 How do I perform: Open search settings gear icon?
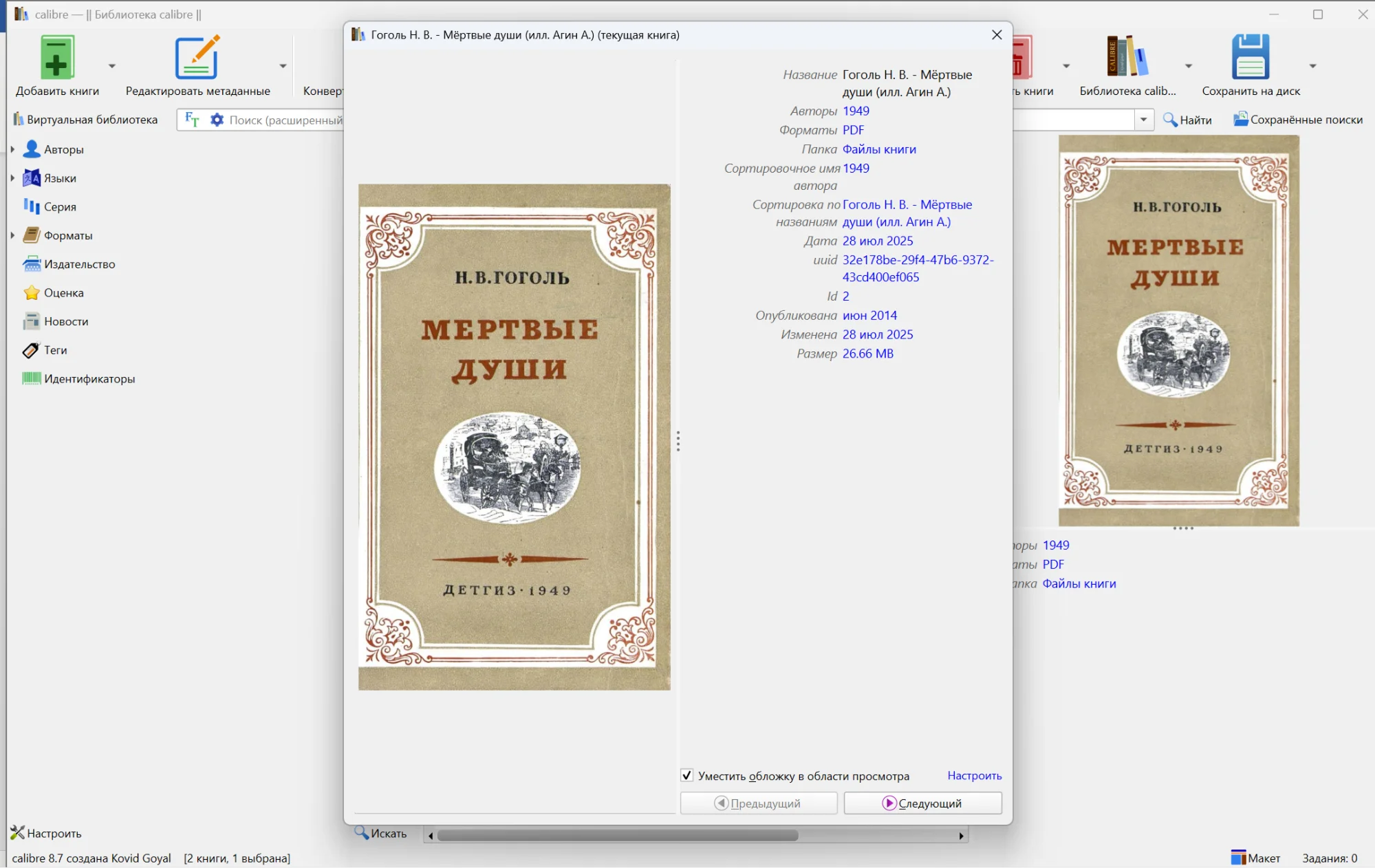point(217,120)
